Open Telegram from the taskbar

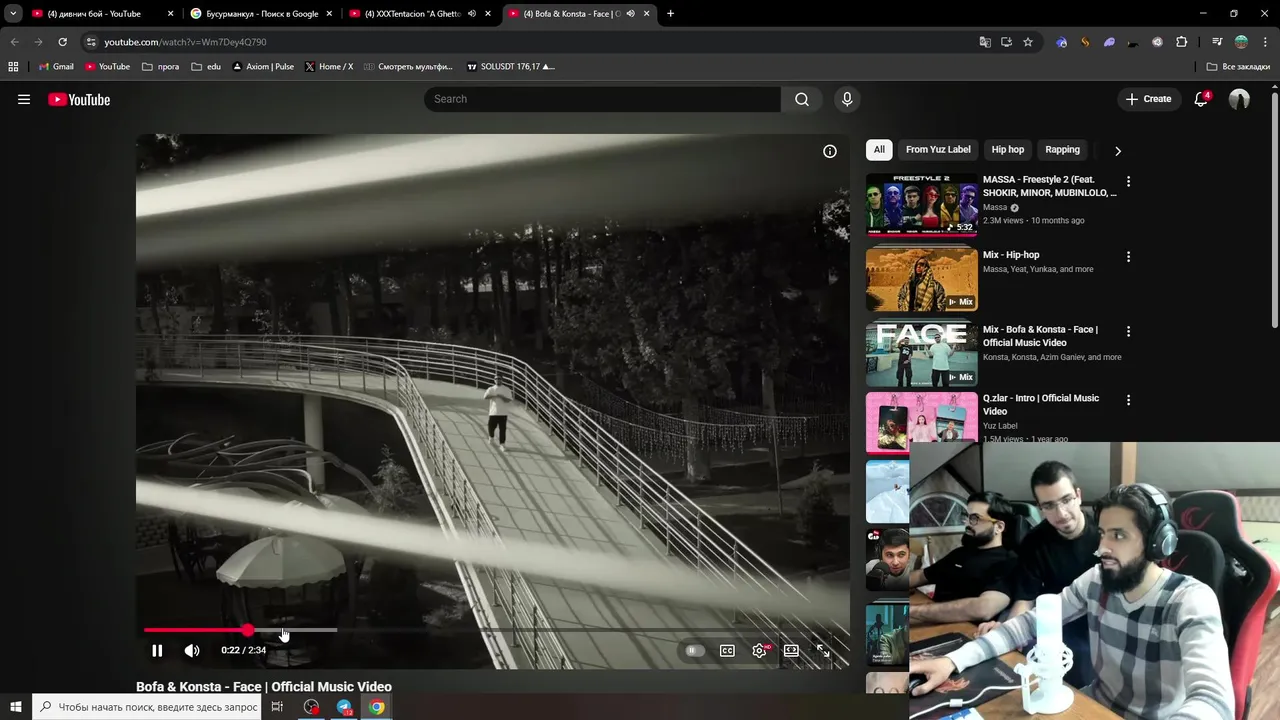[x=344, y=707]
